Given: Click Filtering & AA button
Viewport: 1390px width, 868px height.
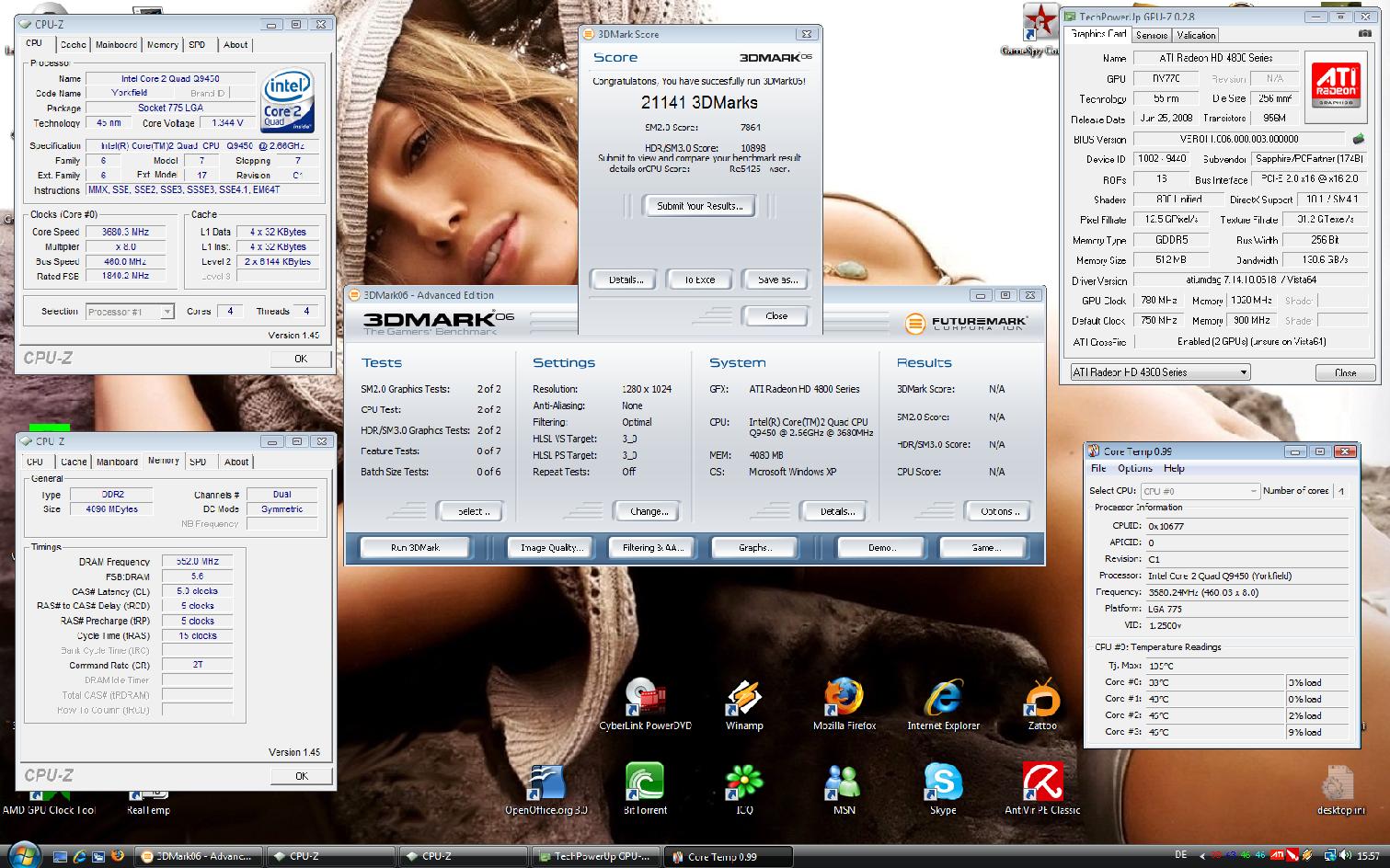Looking at the screenshot, I should [x=652, y=547].
